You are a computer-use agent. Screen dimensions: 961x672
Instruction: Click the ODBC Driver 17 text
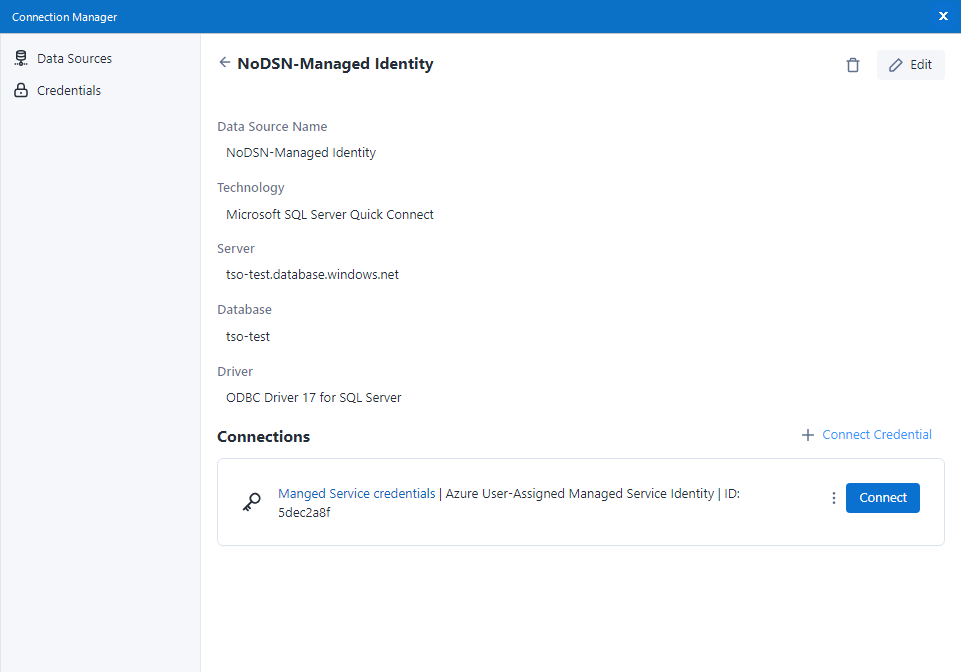click(313, 398)
